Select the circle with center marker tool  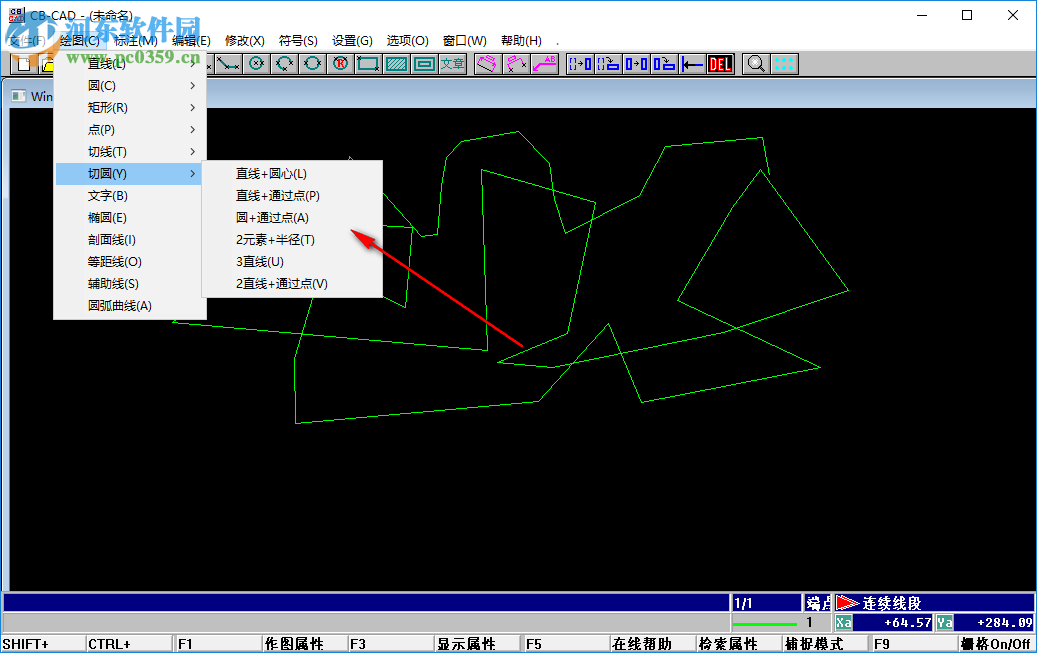(x=256, y=63)
